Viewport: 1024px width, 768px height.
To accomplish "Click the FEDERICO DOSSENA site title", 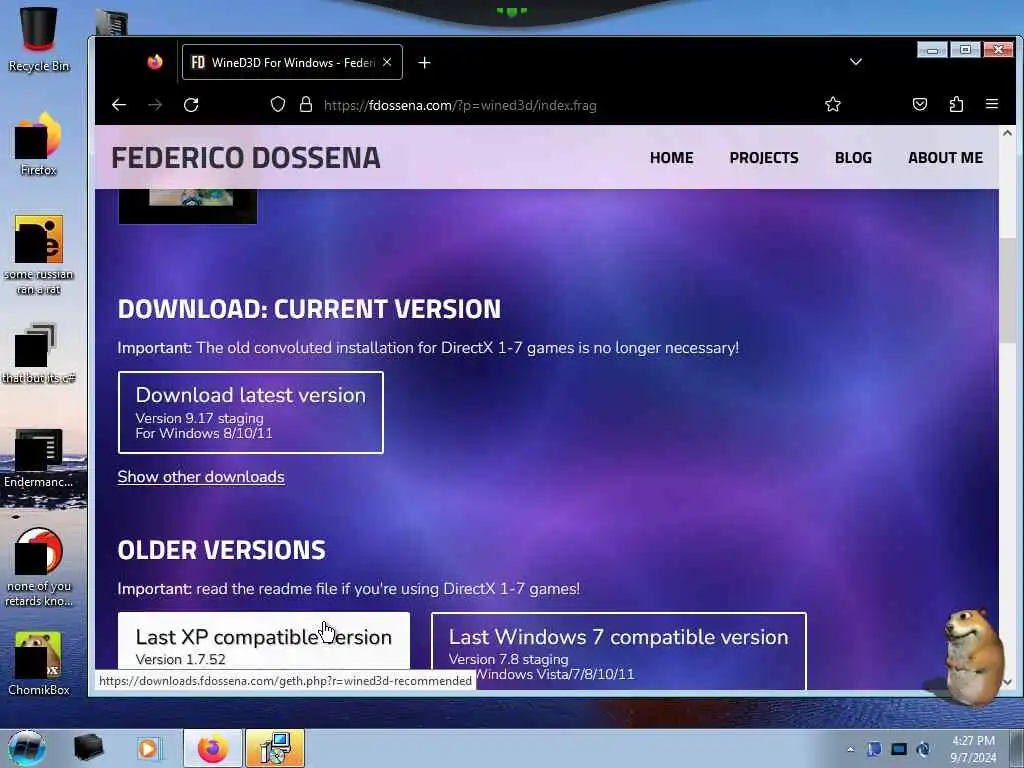I will pyautogui.click(x=246, y=158).
